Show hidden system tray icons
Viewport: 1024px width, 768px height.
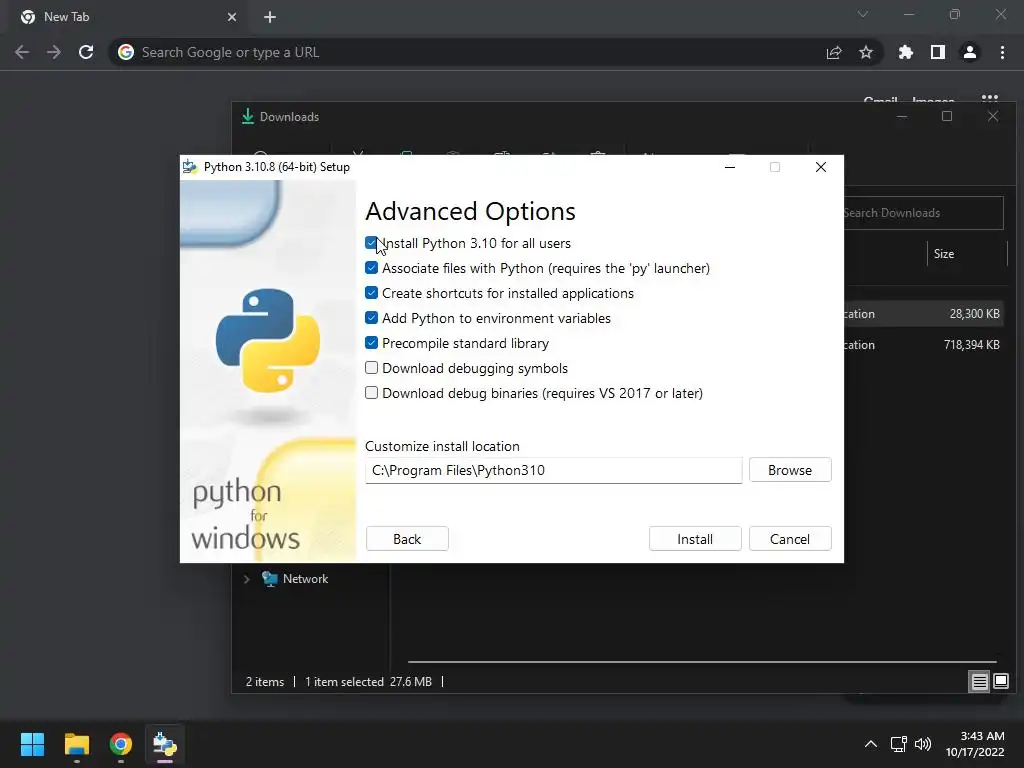871,744
